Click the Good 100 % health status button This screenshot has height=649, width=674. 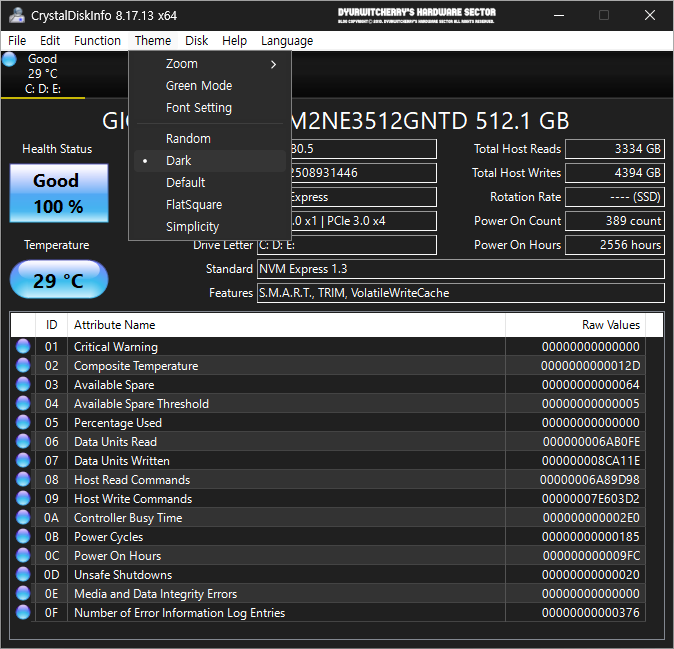pyautogui.click(x=59, y=193)
